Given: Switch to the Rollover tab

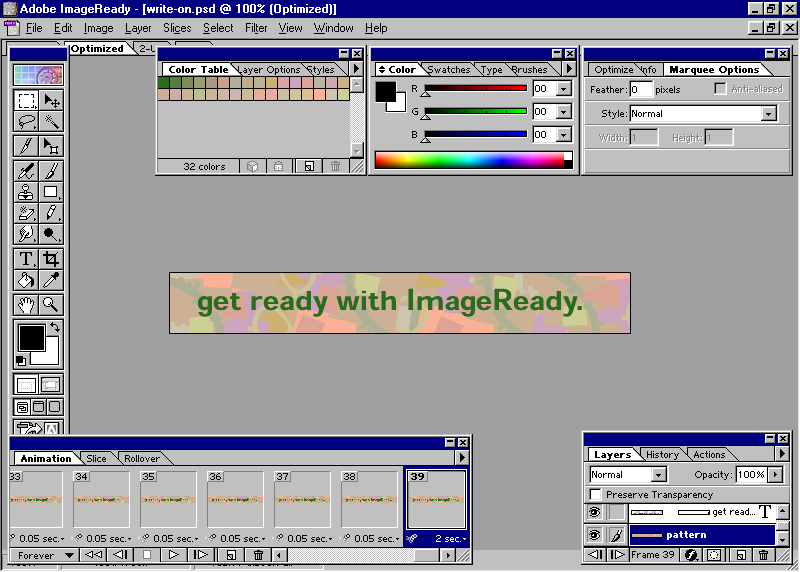Looking at the screenshot, I should (x=142, y=458).
